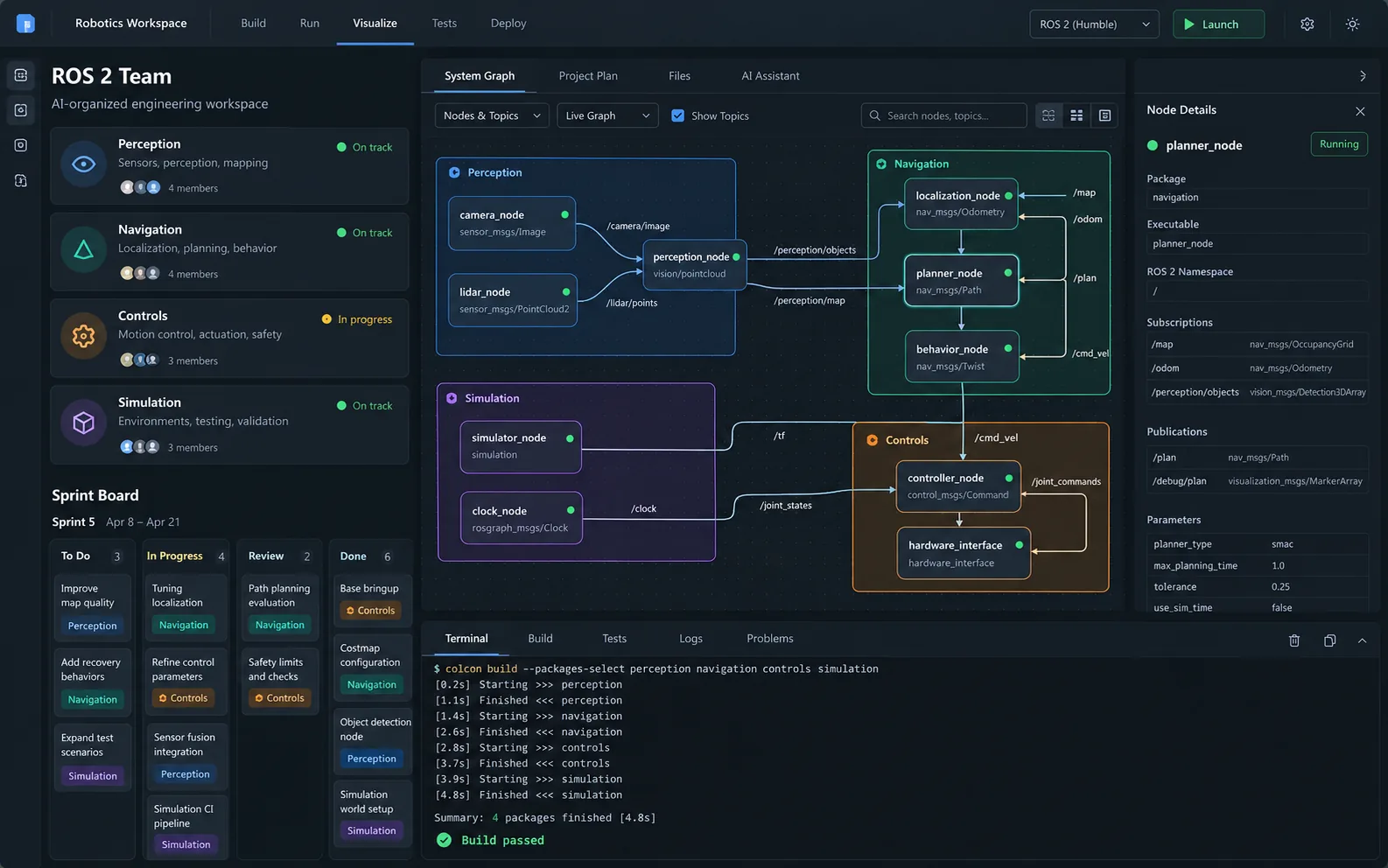
Task: Close the Node Details panel
Action: coord(1360,111)
